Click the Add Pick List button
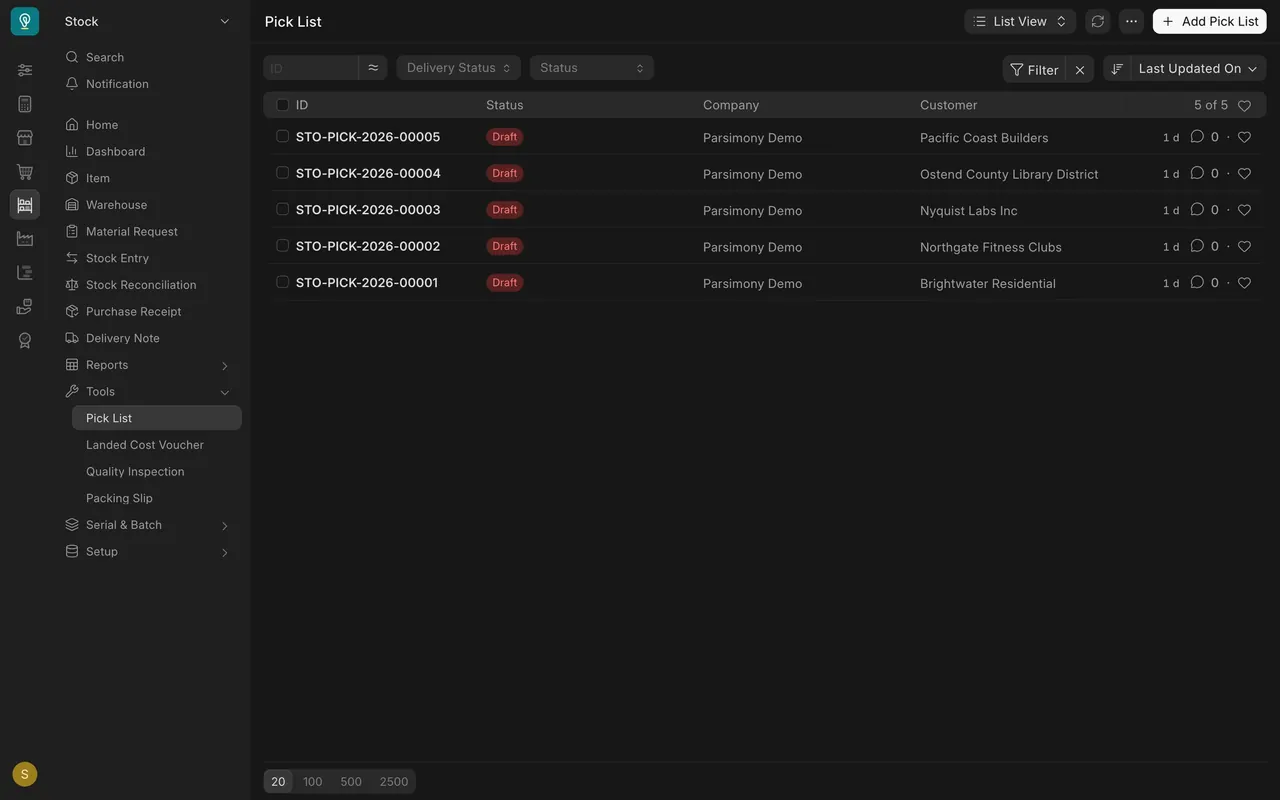1280x800 pixels. click(x=1210, y=21)
